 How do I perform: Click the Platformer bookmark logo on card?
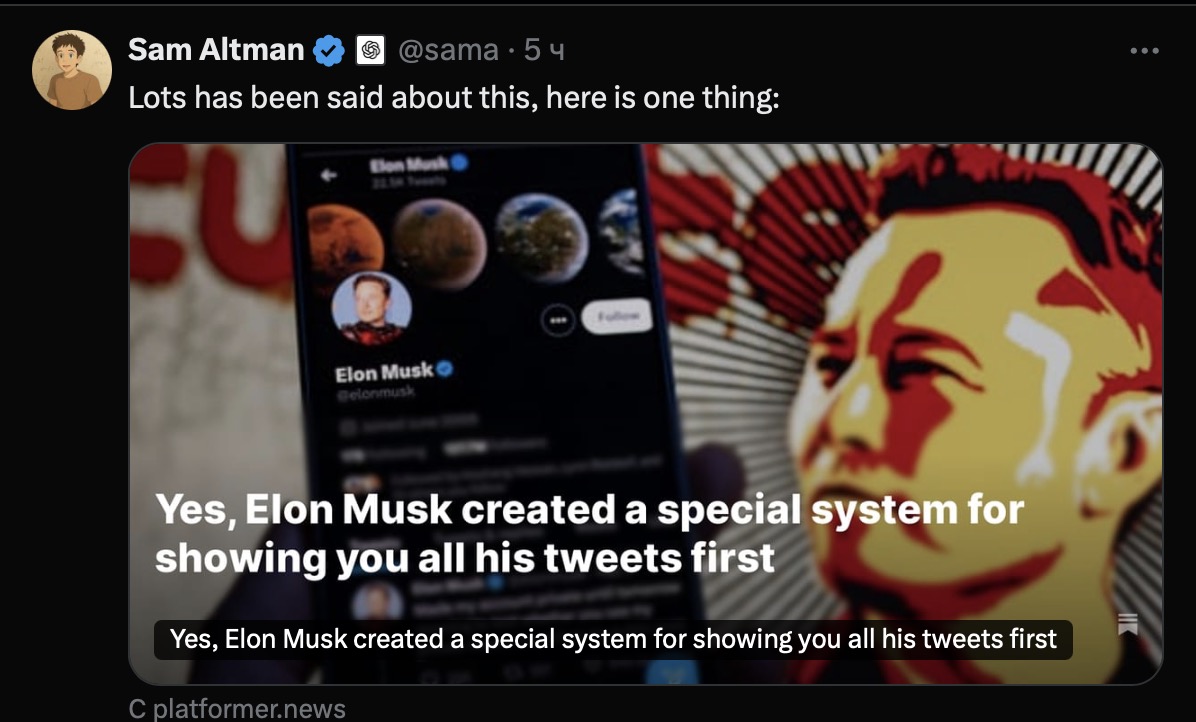[1127, 624]
